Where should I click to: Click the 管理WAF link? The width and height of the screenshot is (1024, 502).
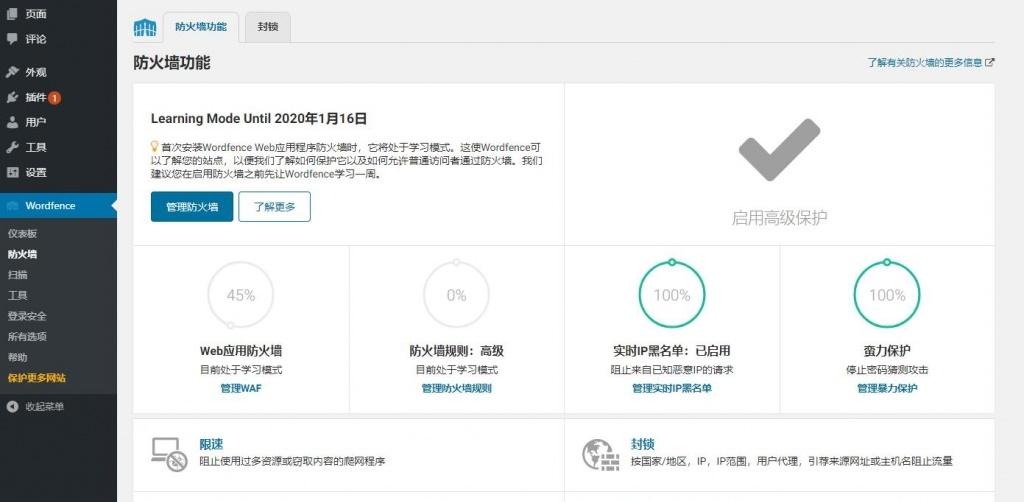click(241, 388)
